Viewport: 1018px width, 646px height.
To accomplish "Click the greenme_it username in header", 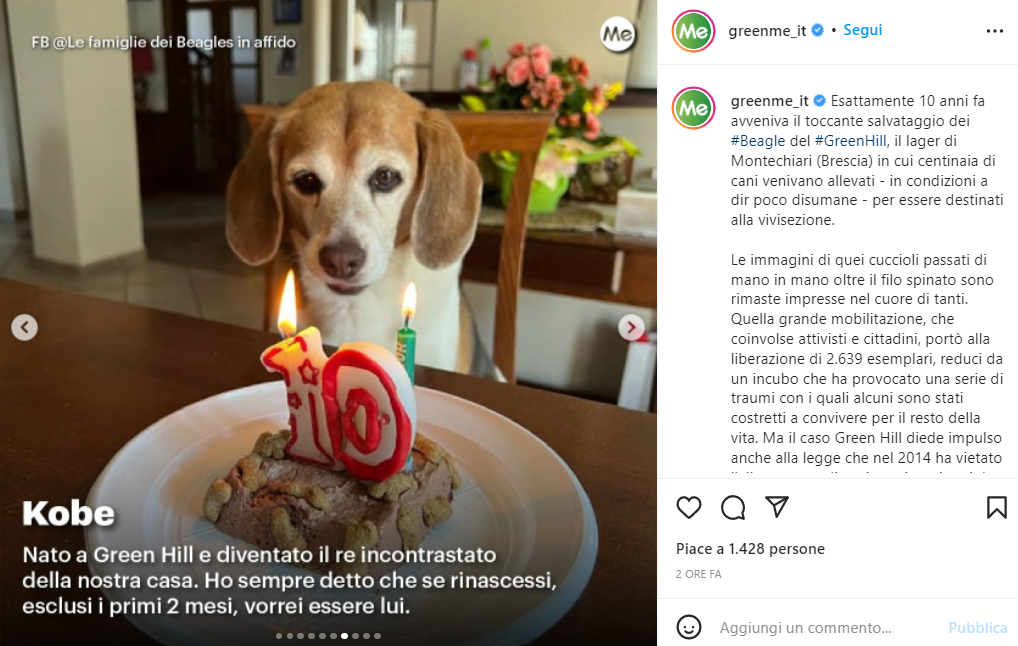I will coord(768,30).
